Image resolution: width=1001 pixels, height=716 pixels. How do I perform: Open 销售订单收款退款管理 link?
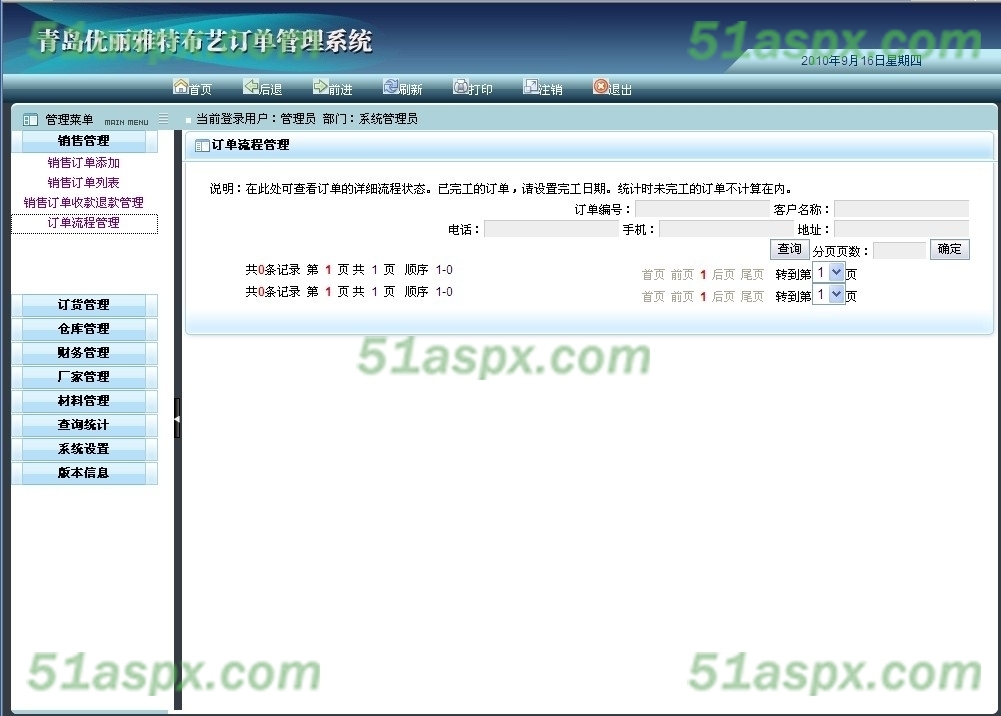click(x=84, y=203)
